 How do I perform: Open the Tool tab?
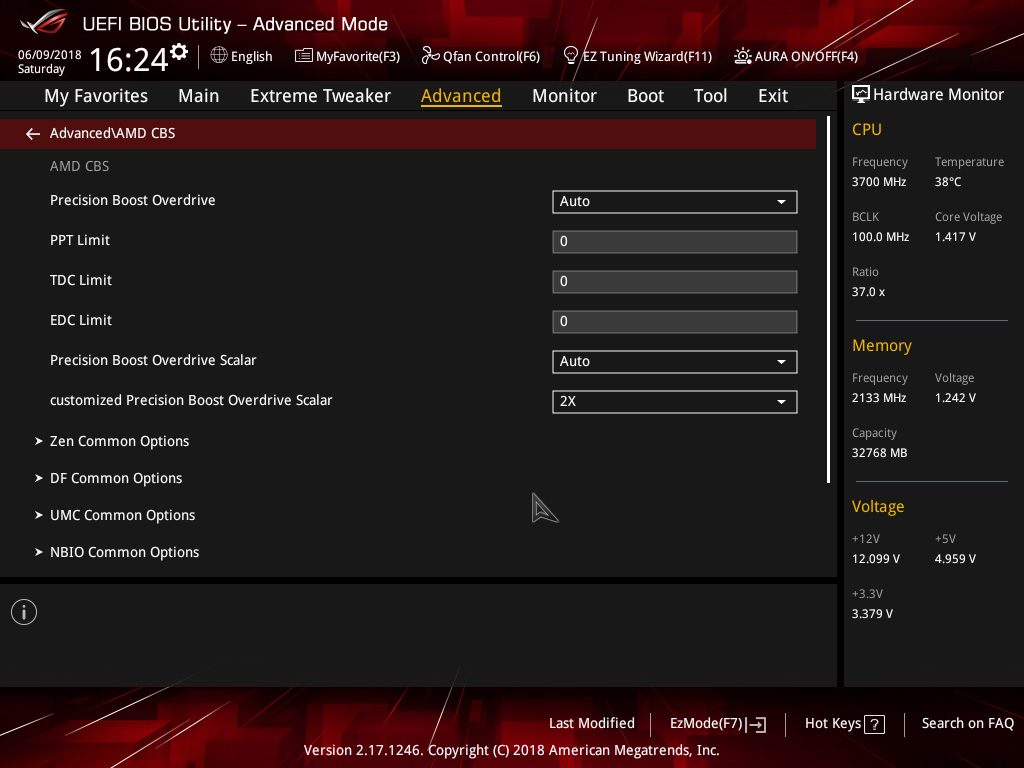point(710,96)
